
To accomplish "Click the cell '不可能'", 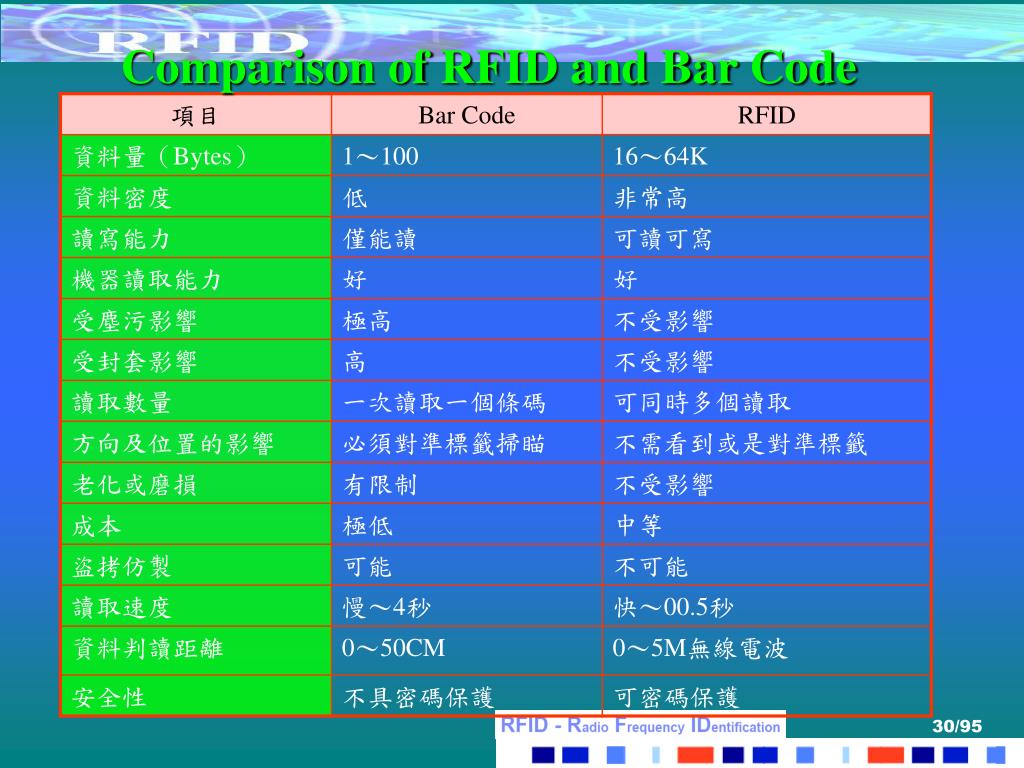I will coord(766,567).
